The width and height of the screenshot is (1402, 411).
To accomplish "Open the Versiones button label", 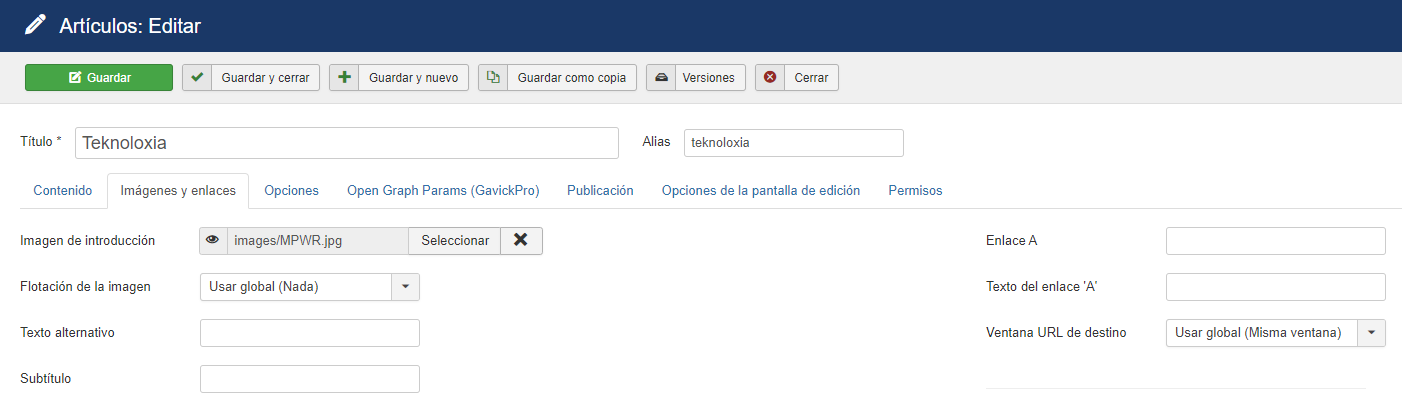I will tap(708, 78).
